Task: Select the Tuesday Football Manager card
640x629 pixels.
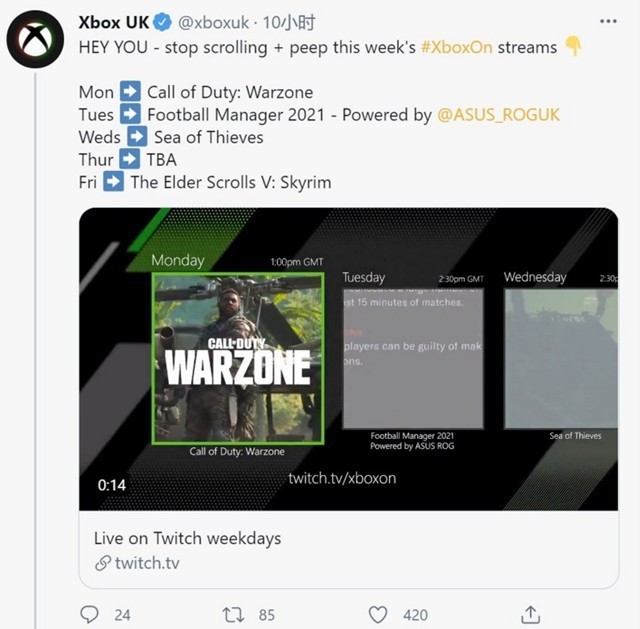Action: pyautogui.click(x=412, y=357)
